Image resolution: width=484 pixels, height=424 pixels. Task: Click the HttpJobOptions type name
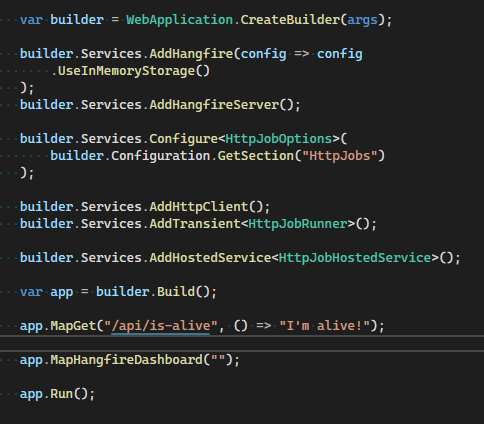[x=279, y=139]
